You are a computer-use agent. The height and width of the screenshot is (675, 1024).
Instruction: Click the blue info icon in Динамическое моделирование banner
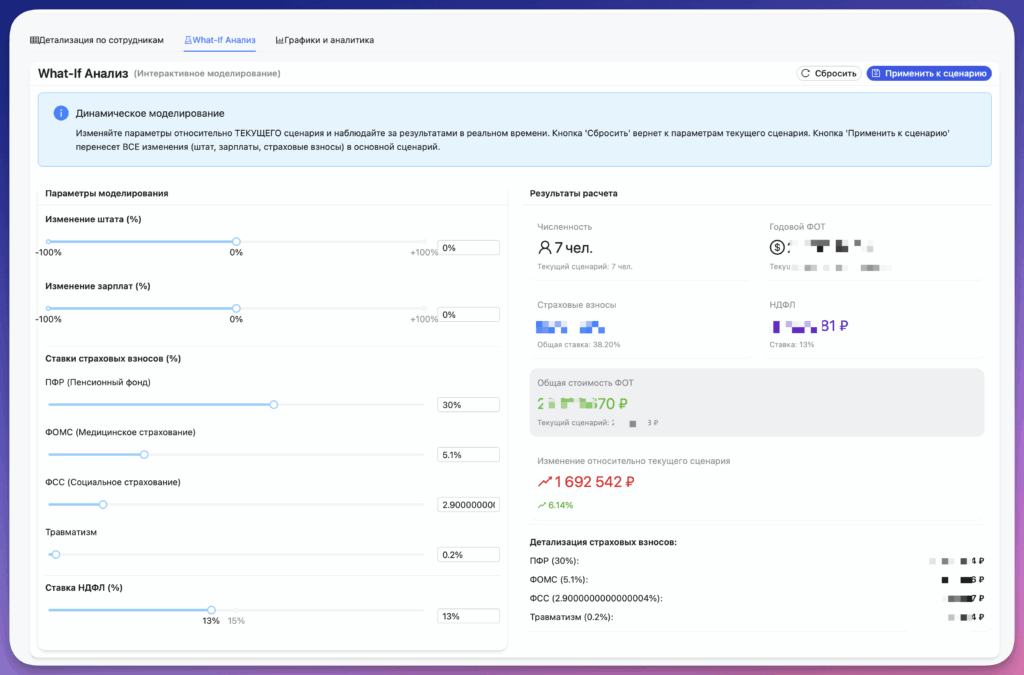click(61, 113)
